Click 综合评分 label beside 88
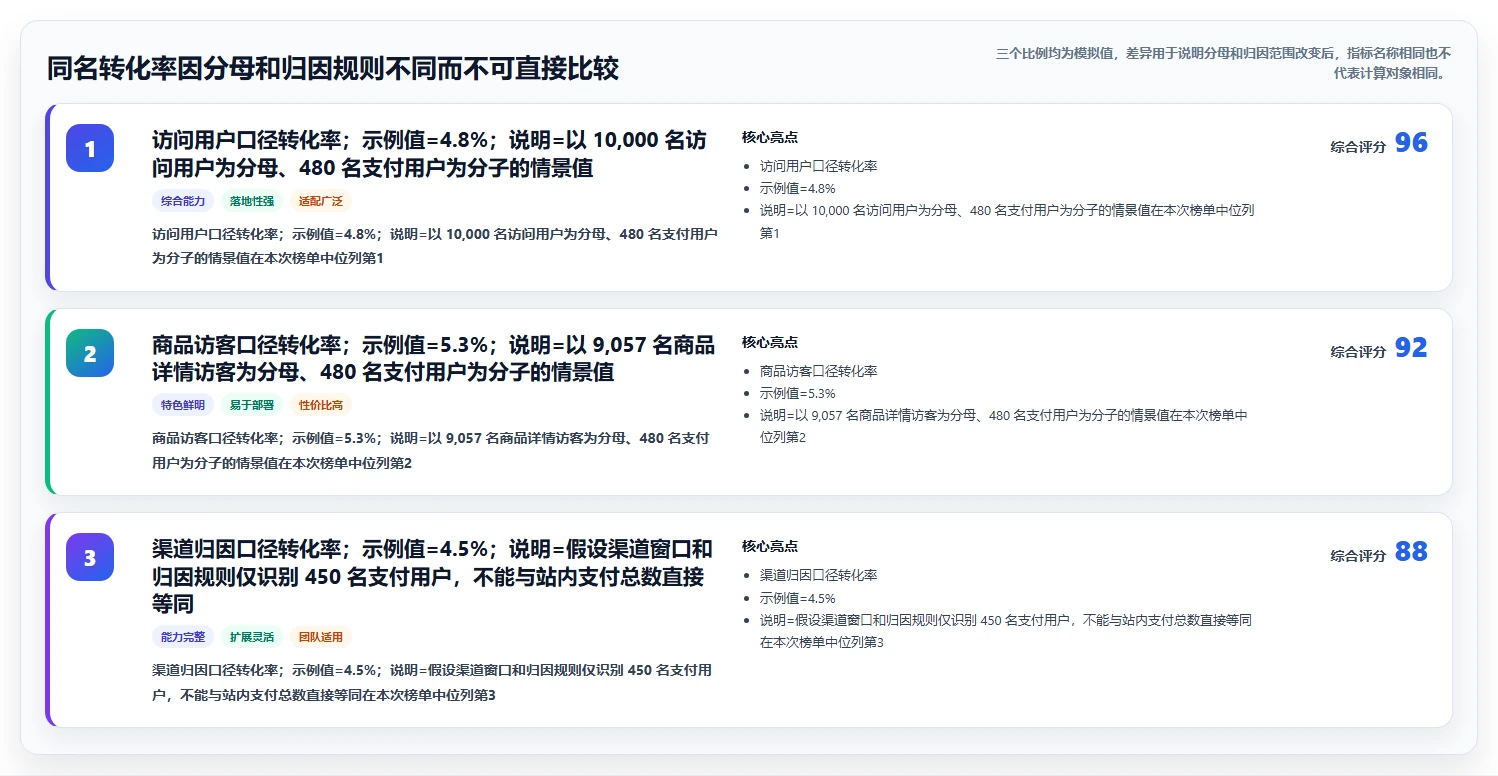The width and height of the screenshot is (1498, 776). click(x=1358, y=556)
